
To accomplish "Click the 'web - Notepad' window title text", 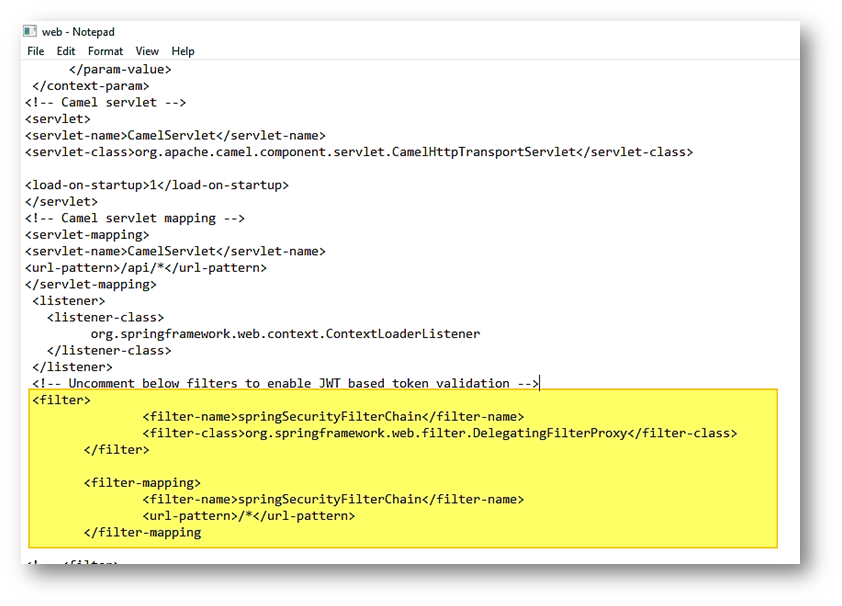I will 78,32.
